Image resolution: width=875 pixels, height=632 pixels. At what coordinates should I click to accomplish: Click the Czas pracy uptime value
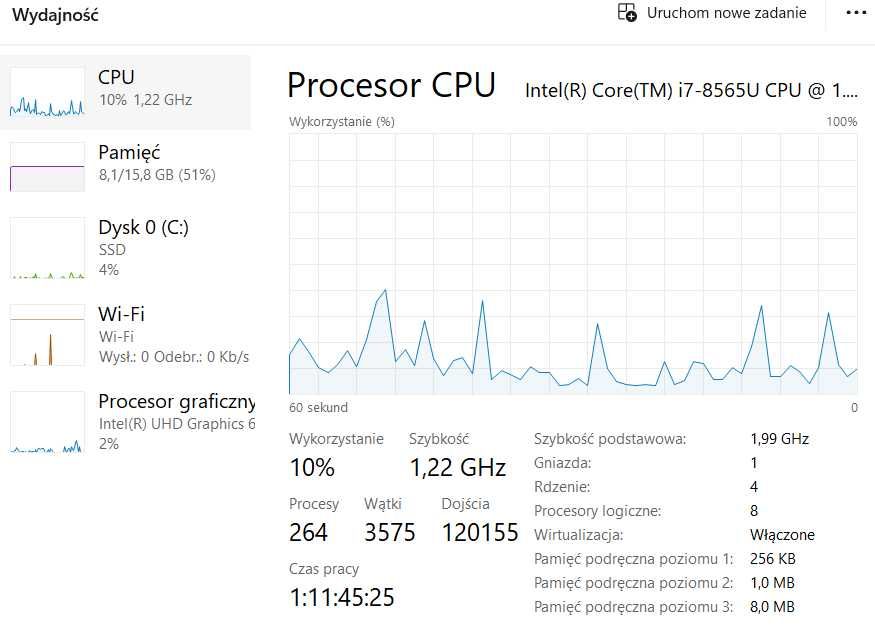342,598
